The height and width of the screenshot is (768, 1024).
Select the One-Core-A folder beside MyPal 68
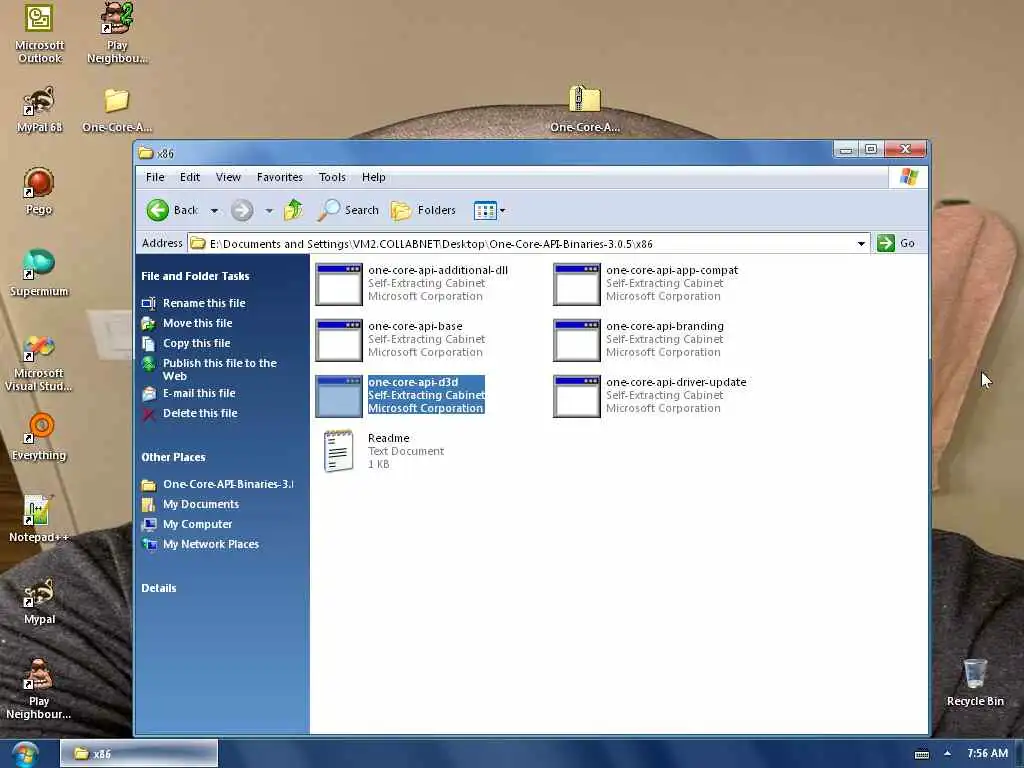click(117, 109)
